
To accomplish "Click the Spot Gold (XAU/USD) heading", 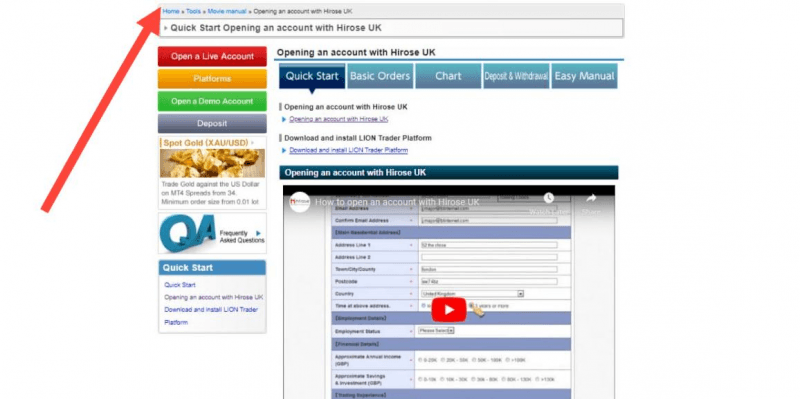I will tap(205, 143).
